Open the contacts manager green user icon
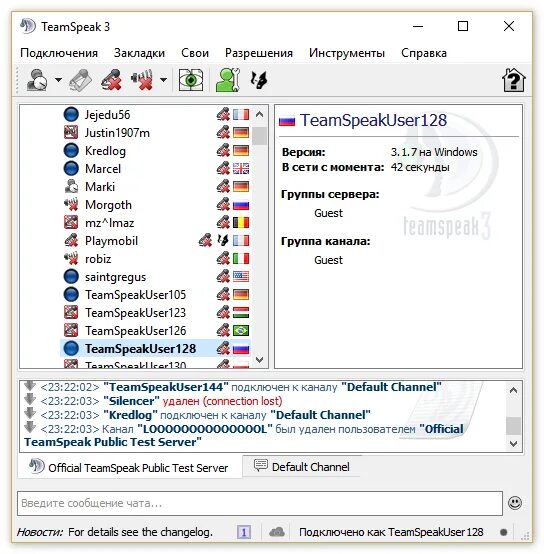This screenshot has width=544, height=554. tap(228, 80)
